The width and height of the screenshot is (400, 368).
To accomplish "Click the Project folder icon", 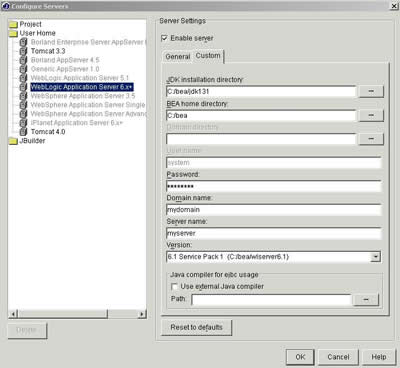I will (13, 24).
